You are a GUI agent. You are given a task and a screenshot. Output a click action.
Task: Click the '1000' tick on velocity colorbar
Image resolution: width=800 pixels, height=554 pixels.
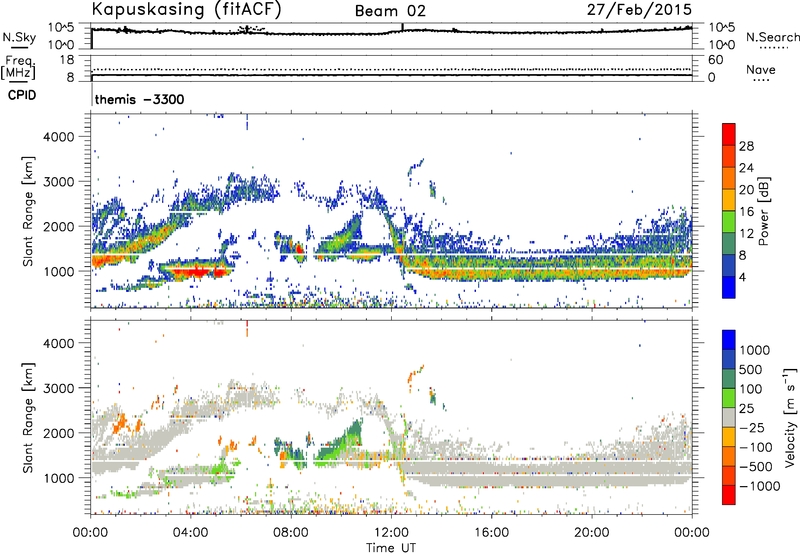[755, 350]
